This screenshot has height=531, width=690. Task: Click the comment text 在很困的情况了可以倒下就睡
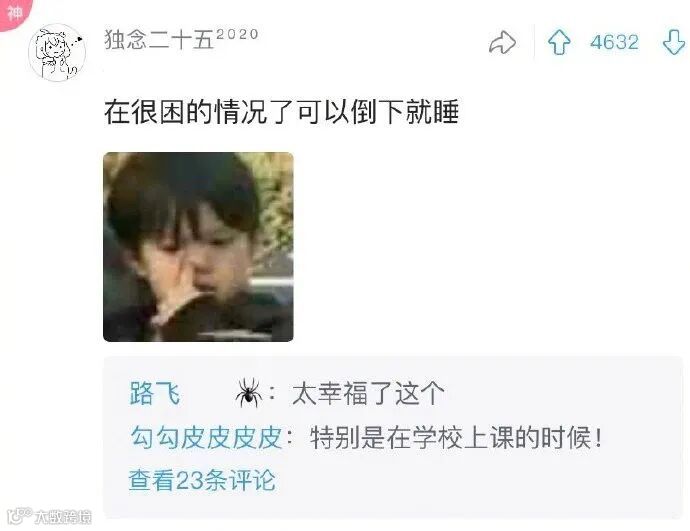pyautogui.click(x=282, y=112)
